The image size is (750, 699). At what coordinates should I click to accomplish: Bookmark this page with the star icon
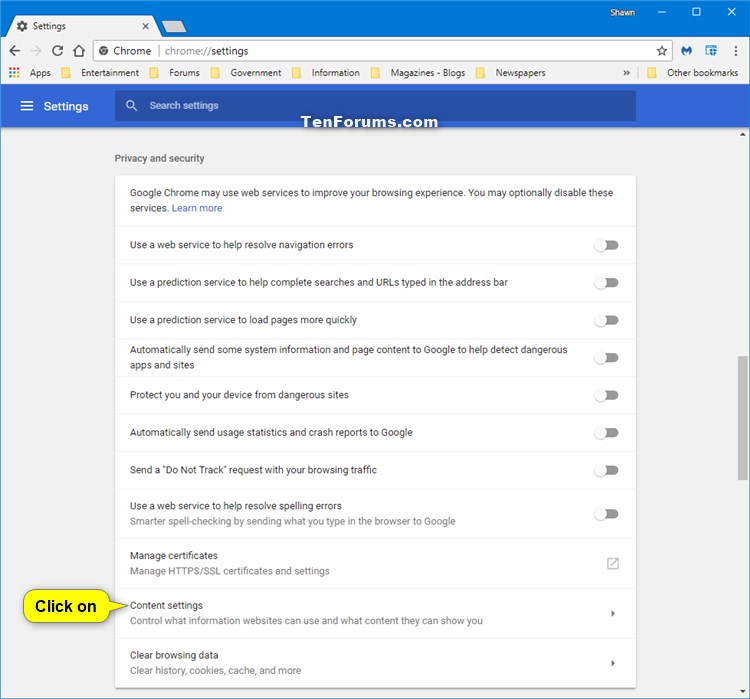[662, 51]
